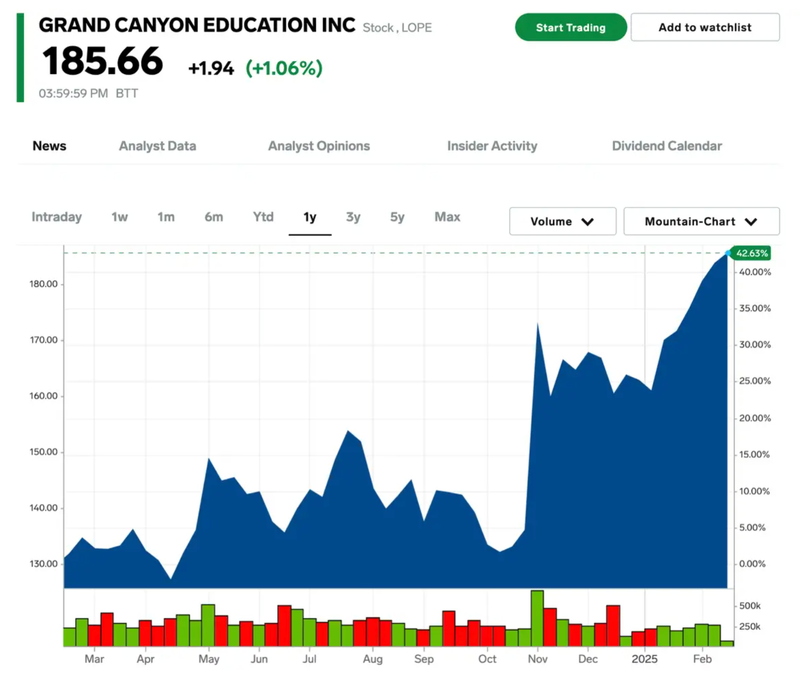Choose the 6m chart period
The height and width of the screenshot is (680, 800).
(214, 217)
